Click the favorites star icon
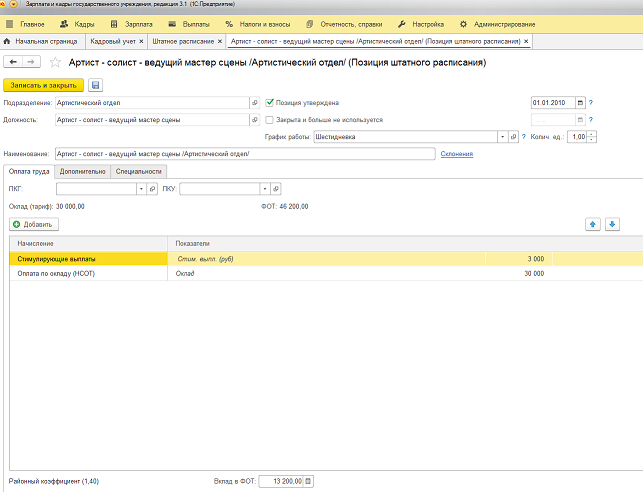Image resolution: width=643 pixels, height=492 pixels. click(55, 63)
